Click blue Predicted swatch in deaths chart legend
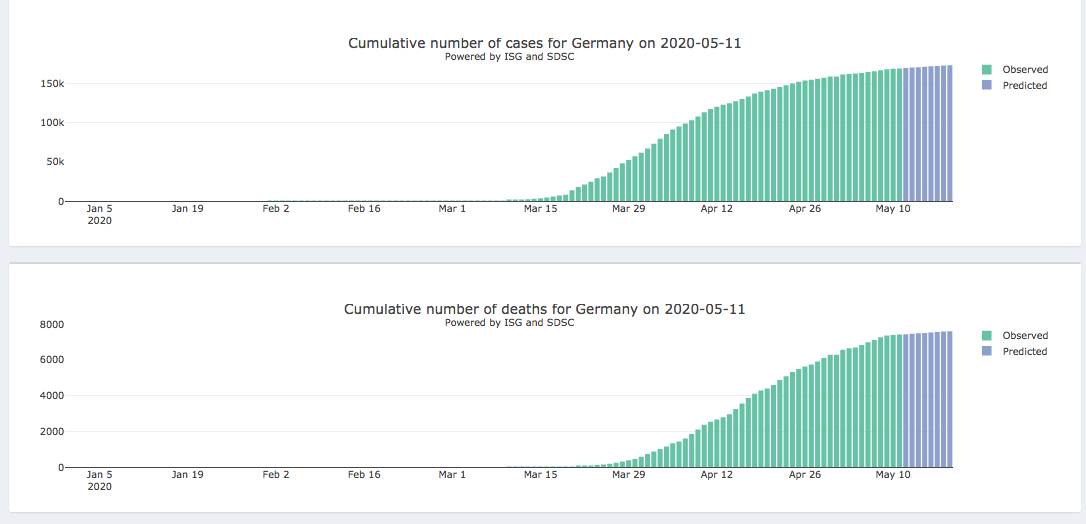This screenshot has width=1086, height=524. (x=987, y=352)
